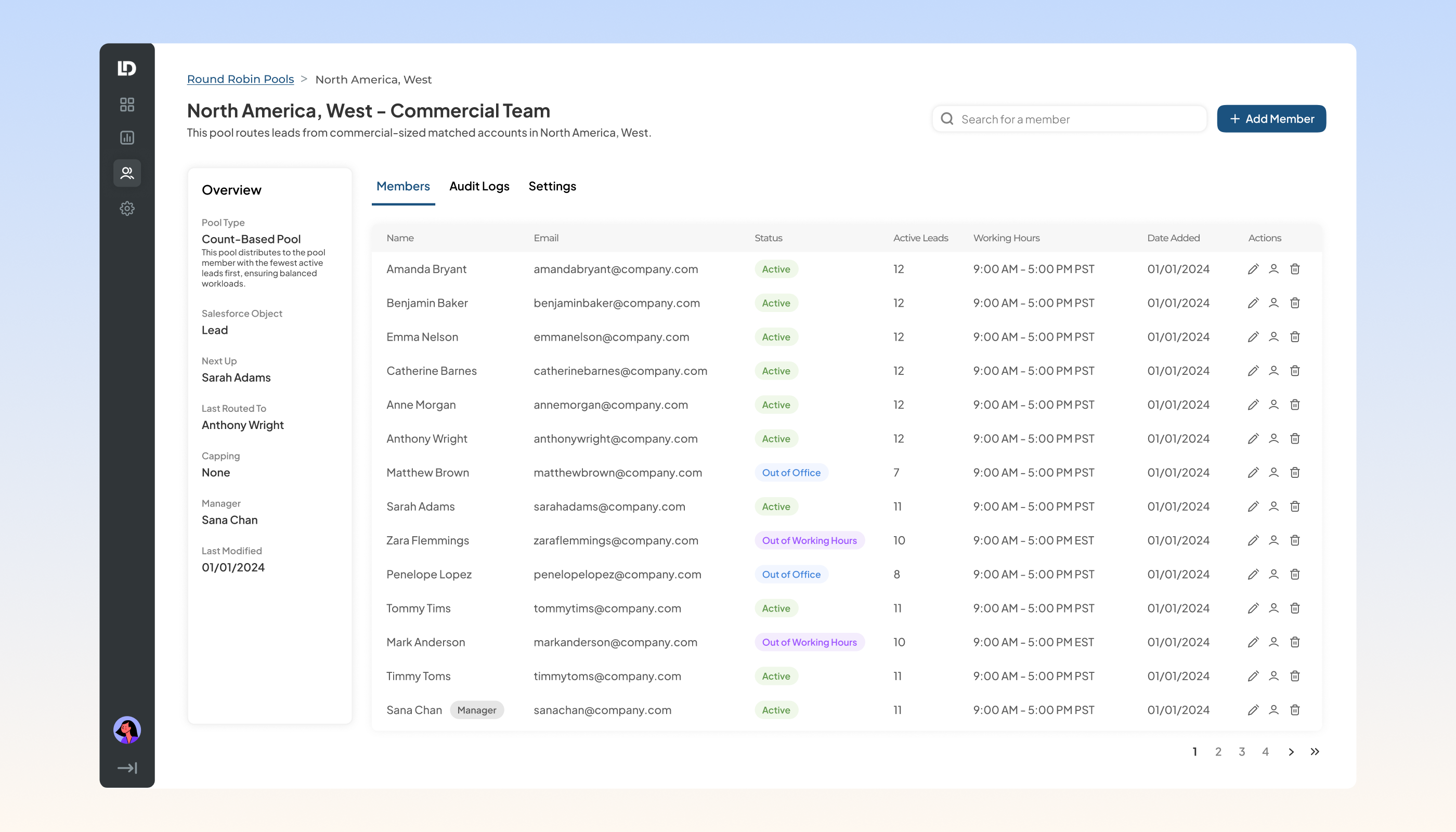Switch to the Settings tab
This screenshot has height=832, width=1456.
tap(552, 186)
